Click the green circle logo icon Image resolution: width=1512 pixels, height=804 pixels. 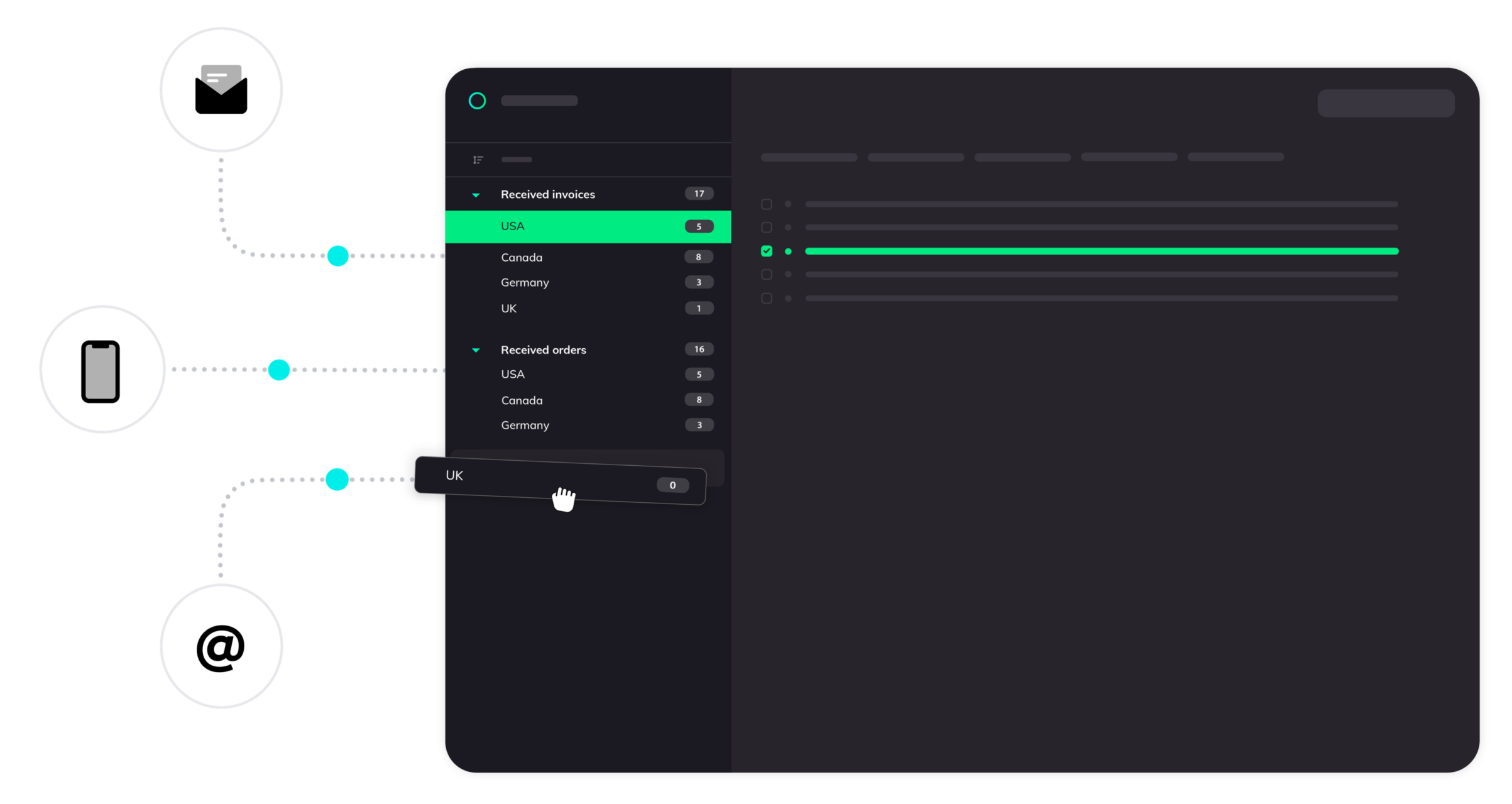click(477, 101)
